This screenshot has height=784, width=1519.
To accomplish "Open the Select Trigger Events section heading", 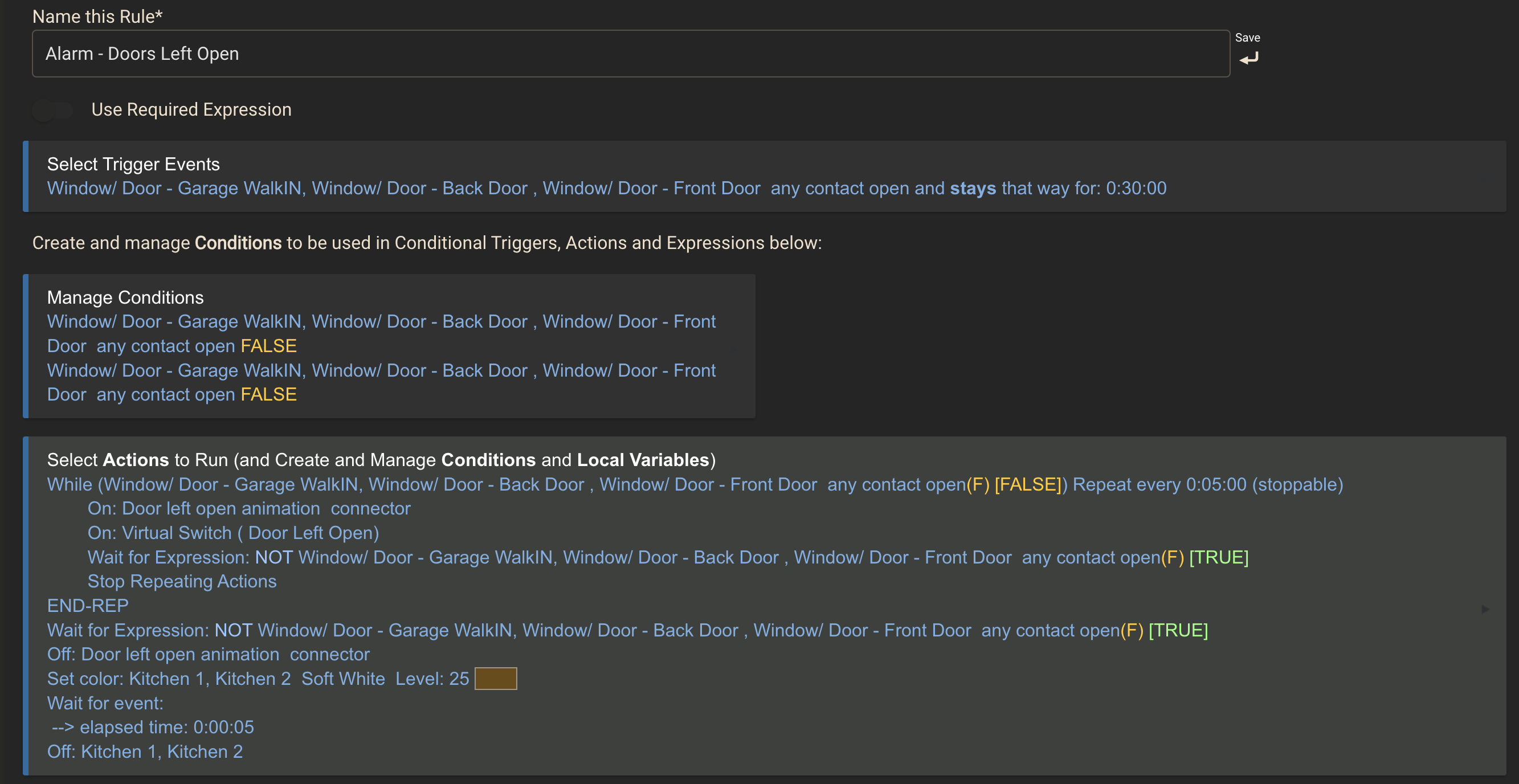I will coord(133,164).
